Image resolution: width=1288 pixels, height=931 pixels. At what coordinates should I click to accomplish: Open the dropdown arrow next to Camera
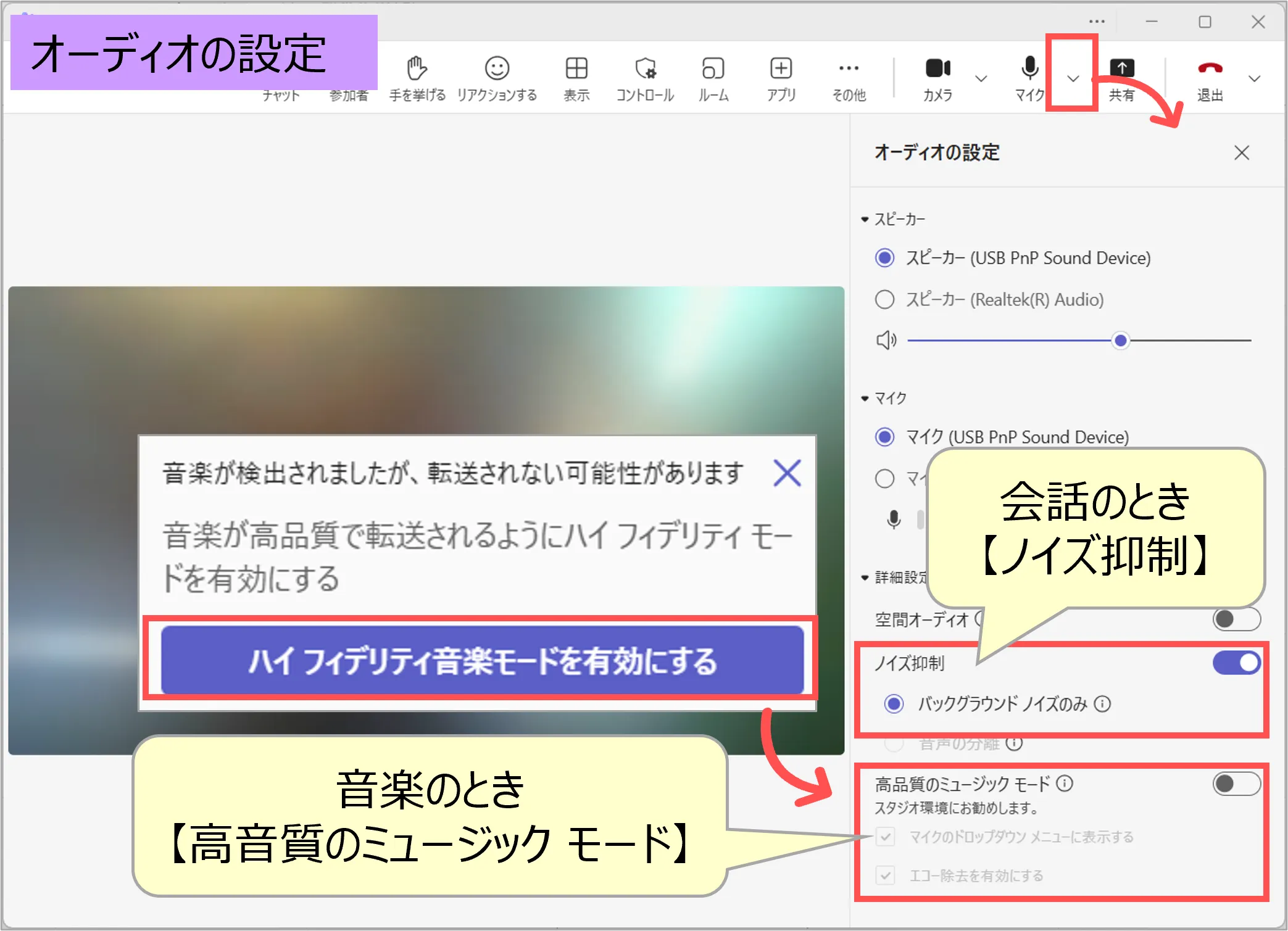(x=981, y=78)
